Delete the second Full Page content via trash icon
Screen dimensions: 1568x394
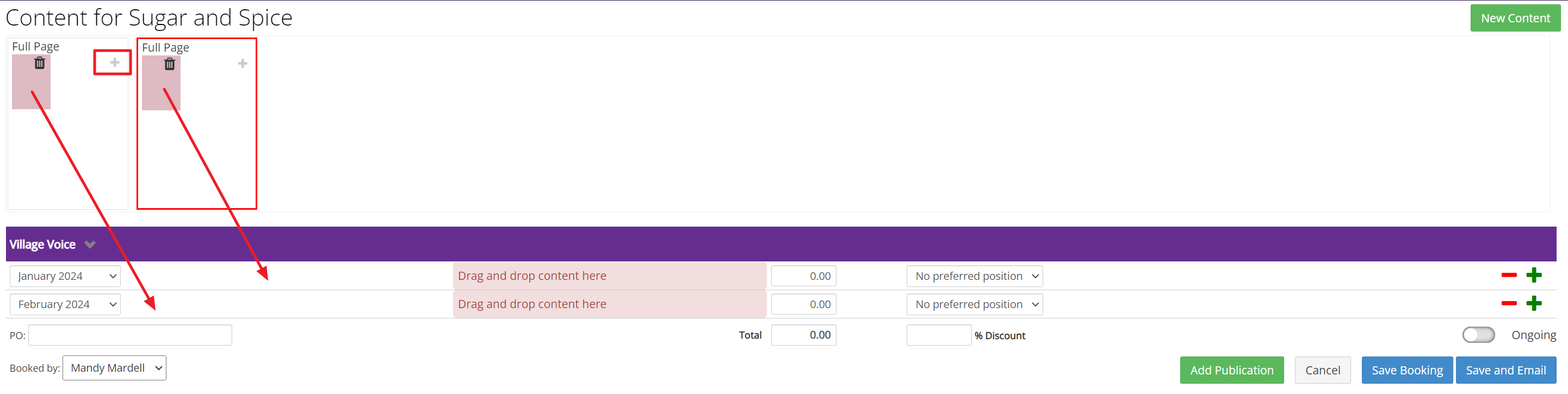coord(169,64)
